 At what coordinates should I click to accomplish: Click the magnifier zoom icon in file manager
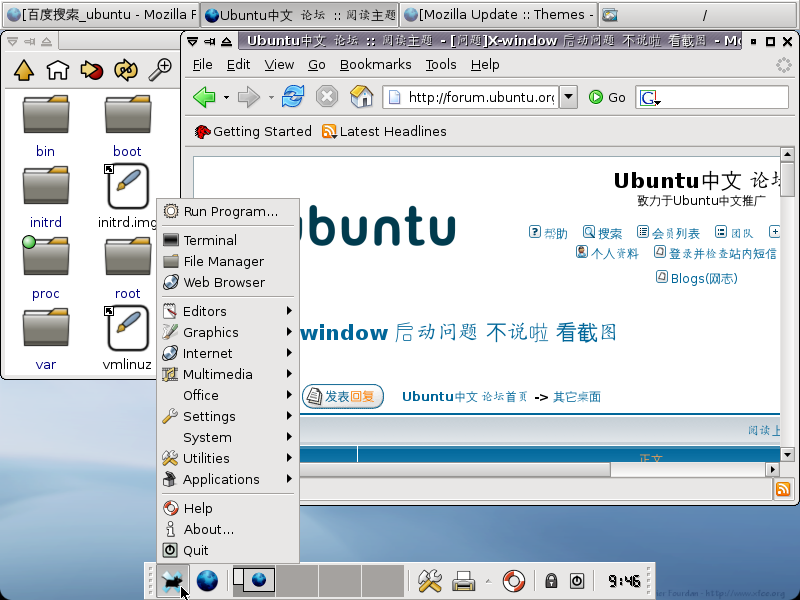coord(160,70)
